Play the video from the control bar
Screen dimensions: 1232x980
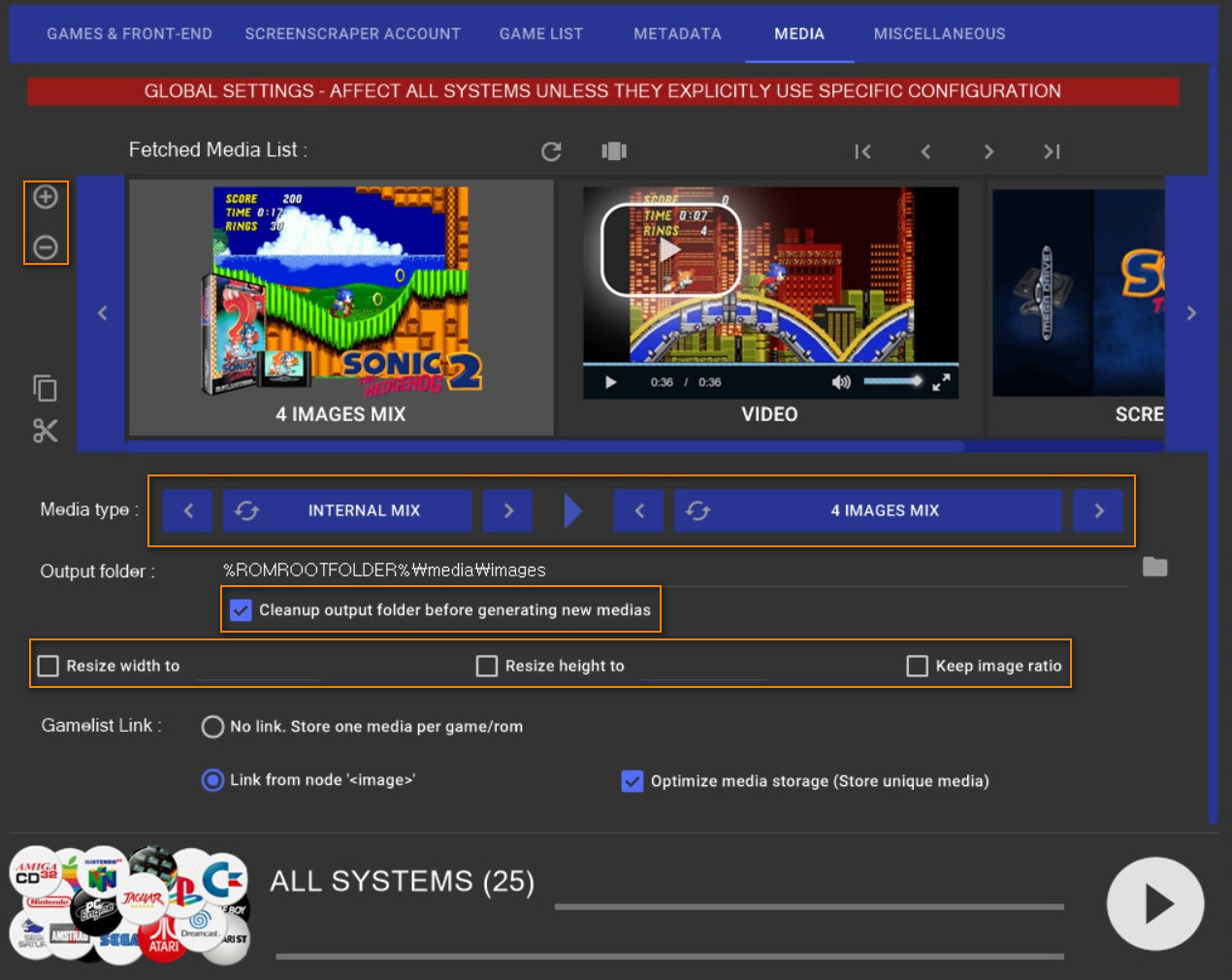tap(610, 382)
